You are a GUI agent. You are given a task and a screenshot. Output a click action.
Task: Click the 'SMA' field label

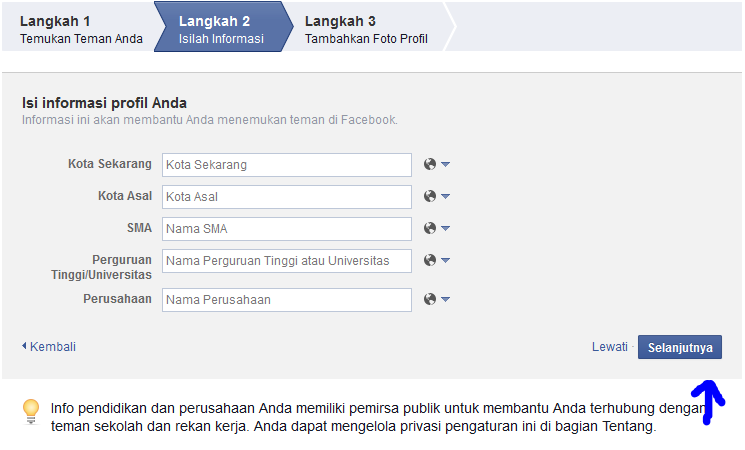139,228
